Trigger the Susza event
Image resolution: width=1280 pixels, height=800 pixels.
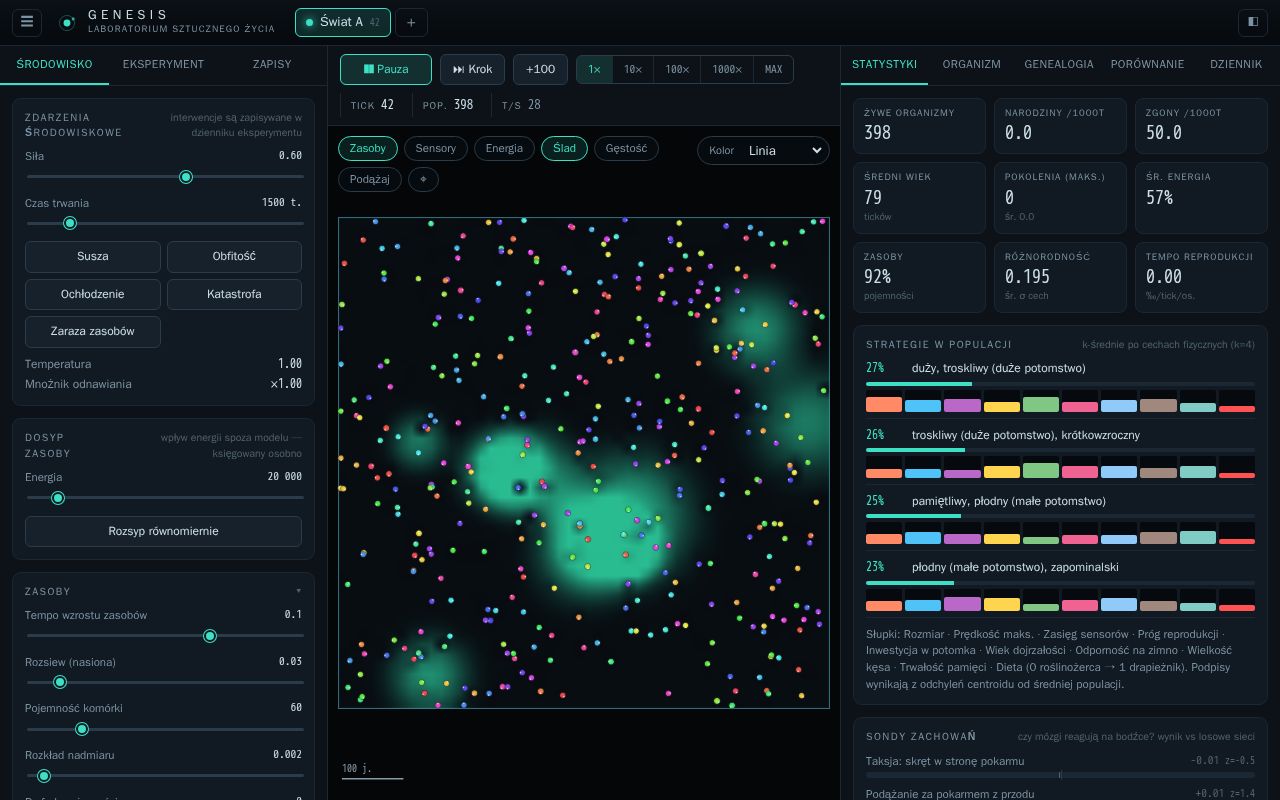point(93,256)
